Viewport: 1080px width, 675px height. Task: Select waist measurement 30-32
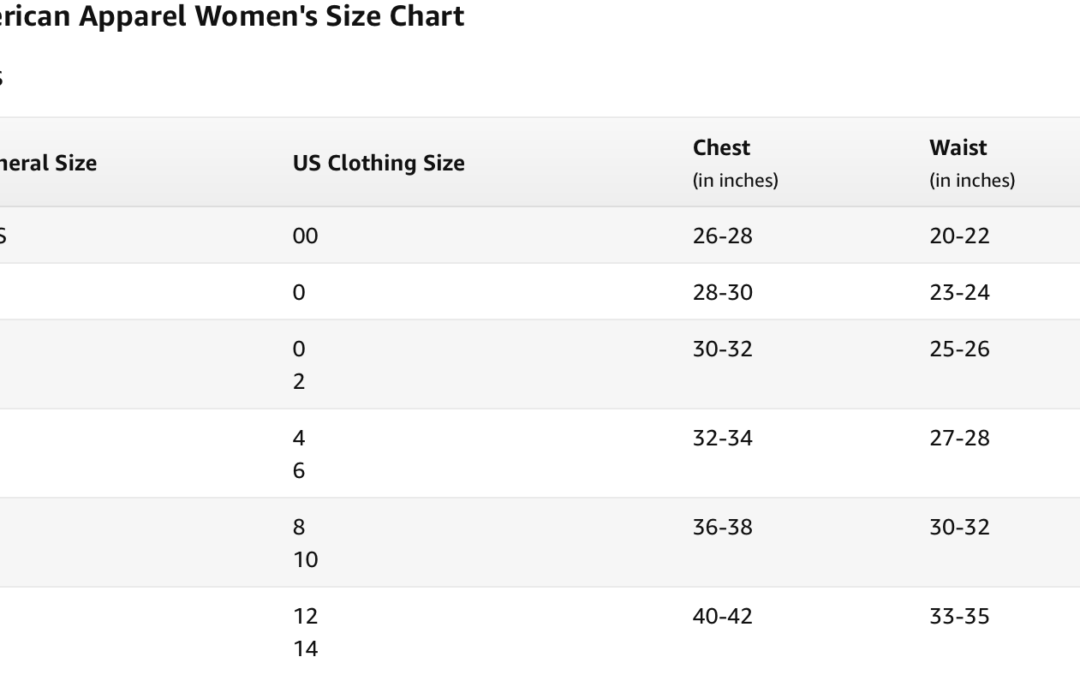[x=959, y=527]
